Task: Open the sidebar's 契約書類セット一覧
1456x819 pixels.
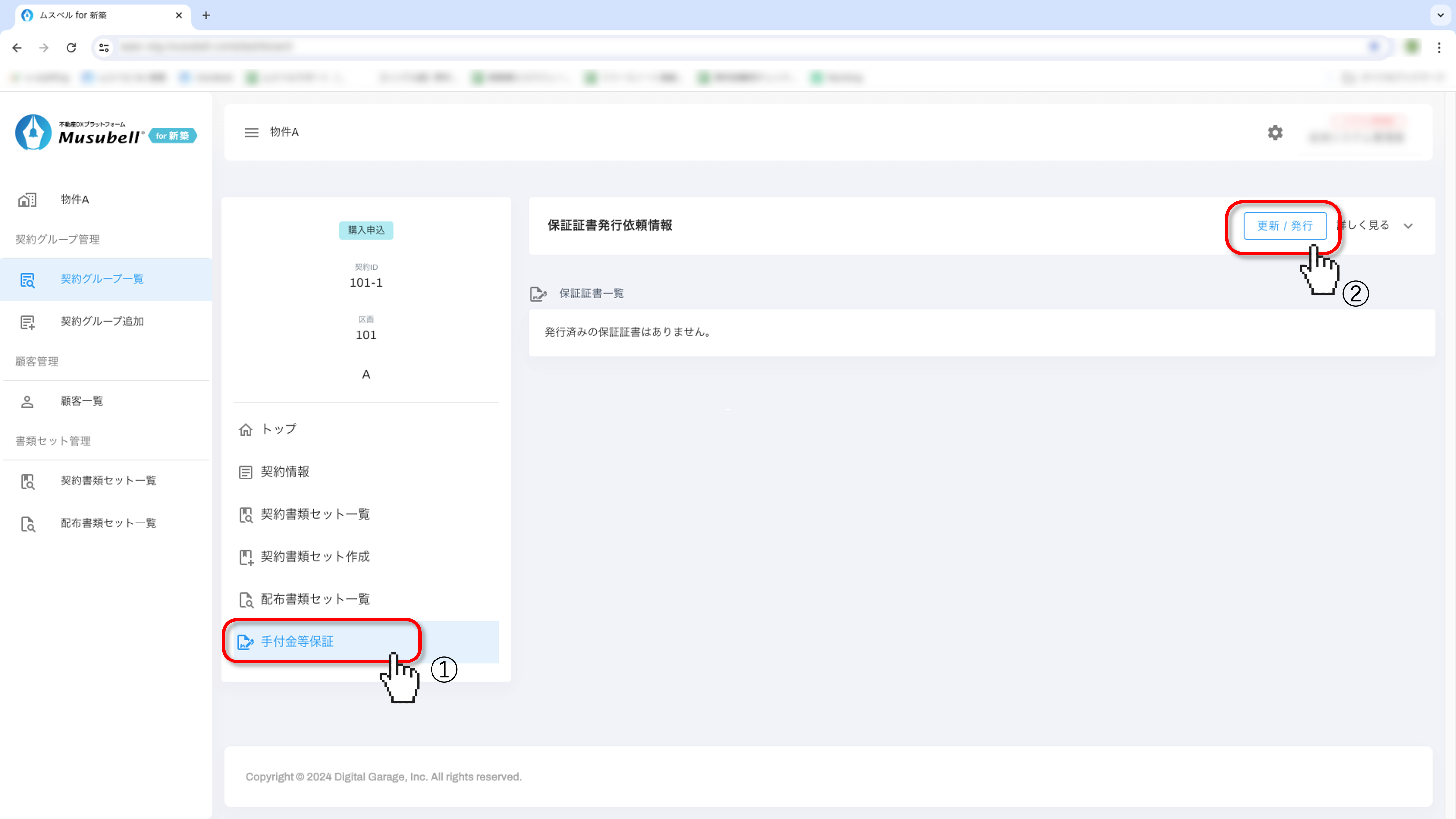Action: pos(108,480)
